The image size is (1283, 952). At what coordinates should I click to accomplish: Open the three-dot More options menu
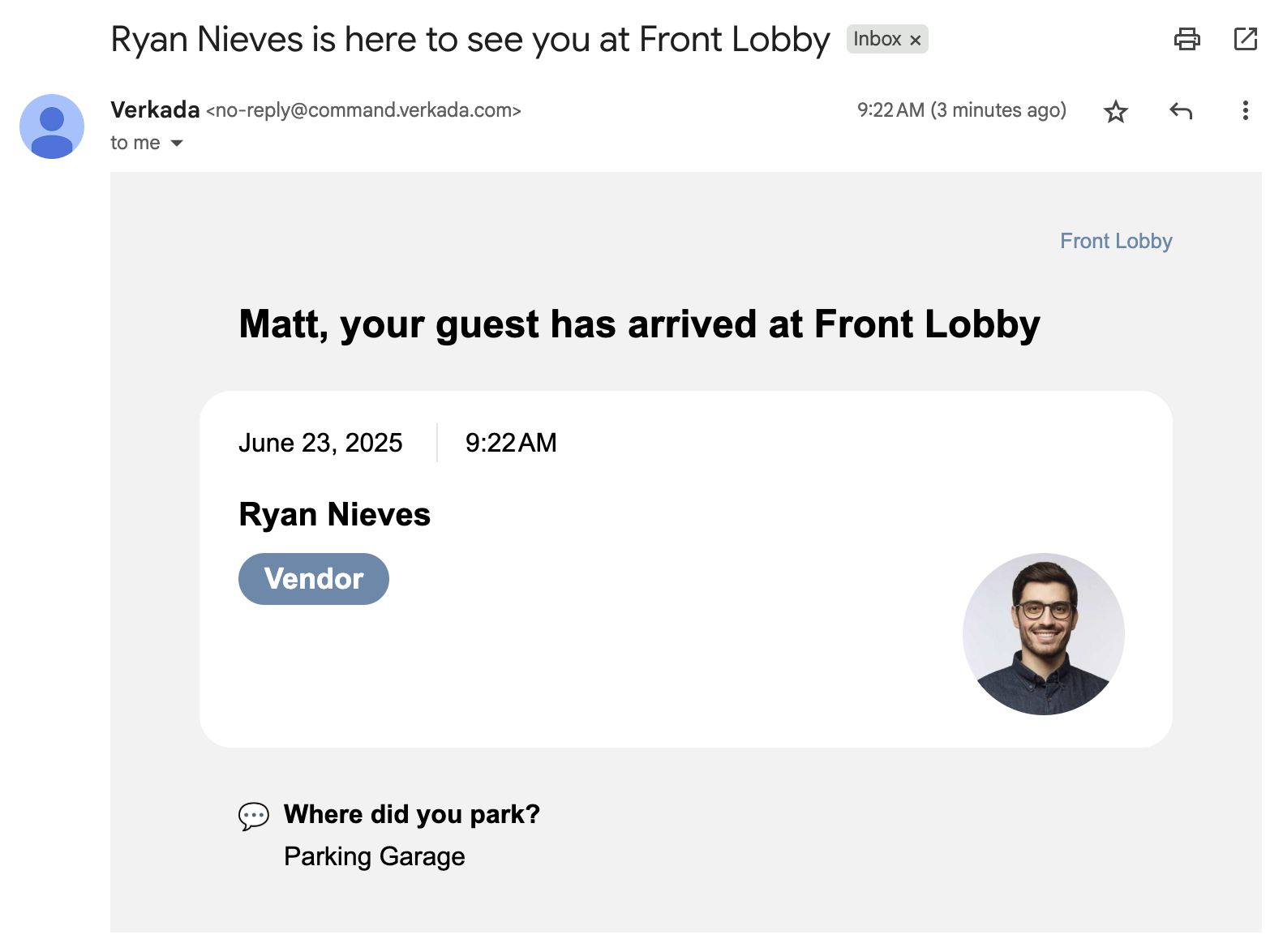(1245, 111)
